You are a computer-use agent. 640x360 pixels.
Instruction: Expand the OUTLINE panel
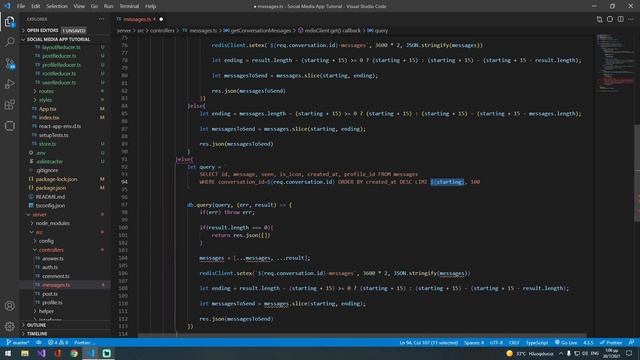point(36,325)
